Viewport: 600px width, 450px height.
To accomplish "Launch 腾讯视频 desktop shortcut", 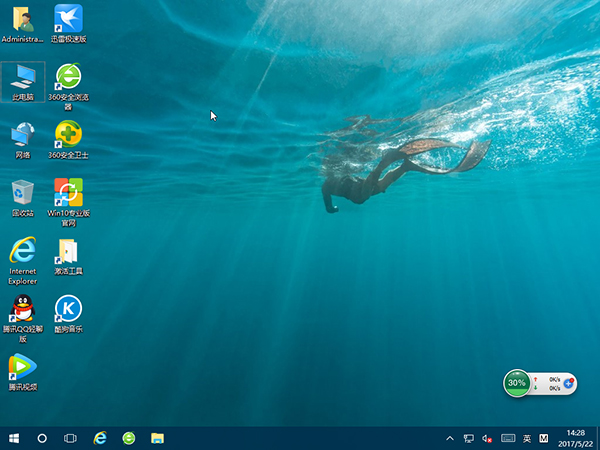I will click(22, 367).
